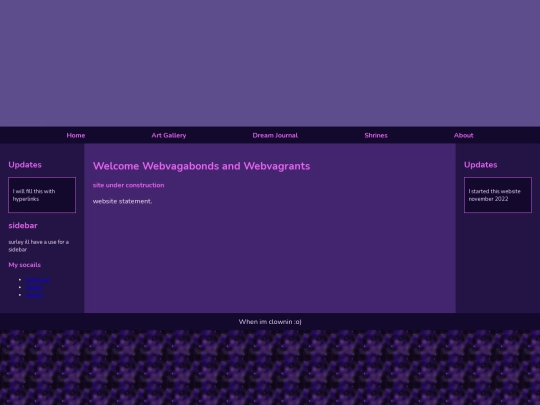Click the right sidebar Updates heading
Screen dimensions: 540x405
(x=480, y=165)
